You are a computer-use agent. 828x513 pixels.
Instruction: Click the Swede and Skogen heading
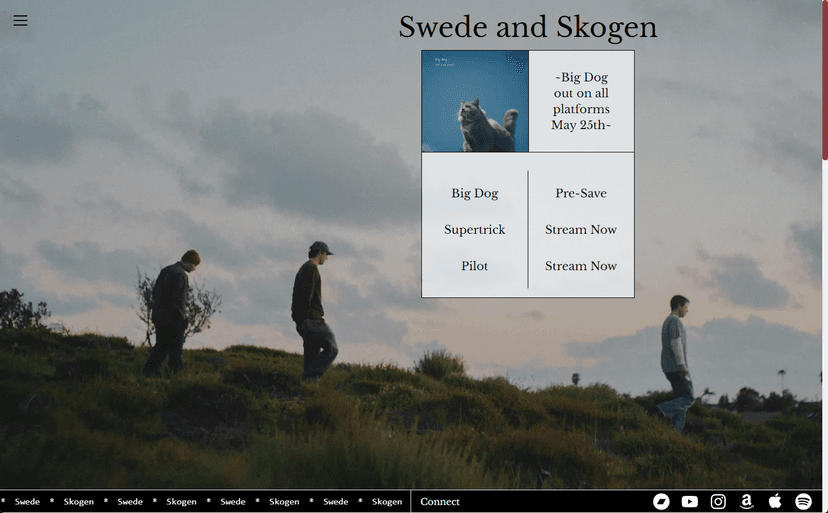point(527,27)
